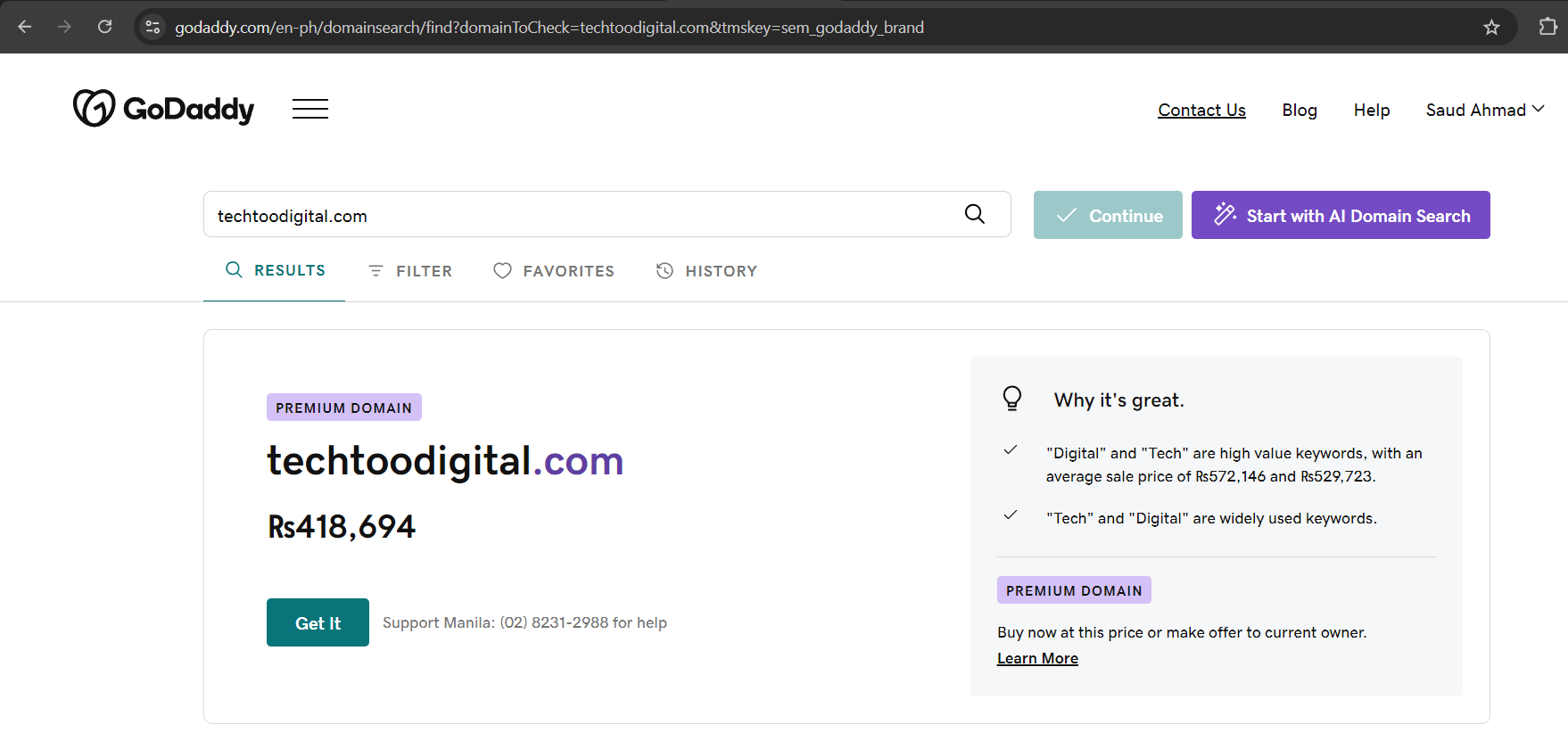Image resolution: width=1568 pixels, height=733 pixels.
Task: Switch to the Results tab
Action: click(x=275, y=270)
